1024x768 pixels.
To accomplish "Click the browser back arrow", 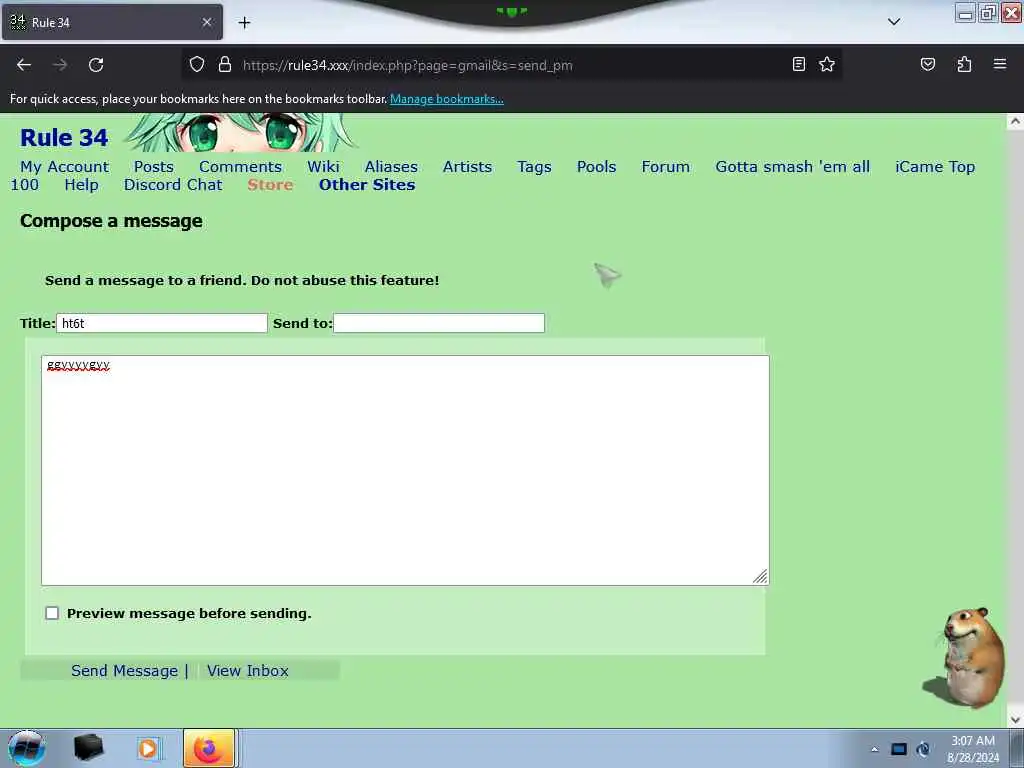I will tap(24, 65).
